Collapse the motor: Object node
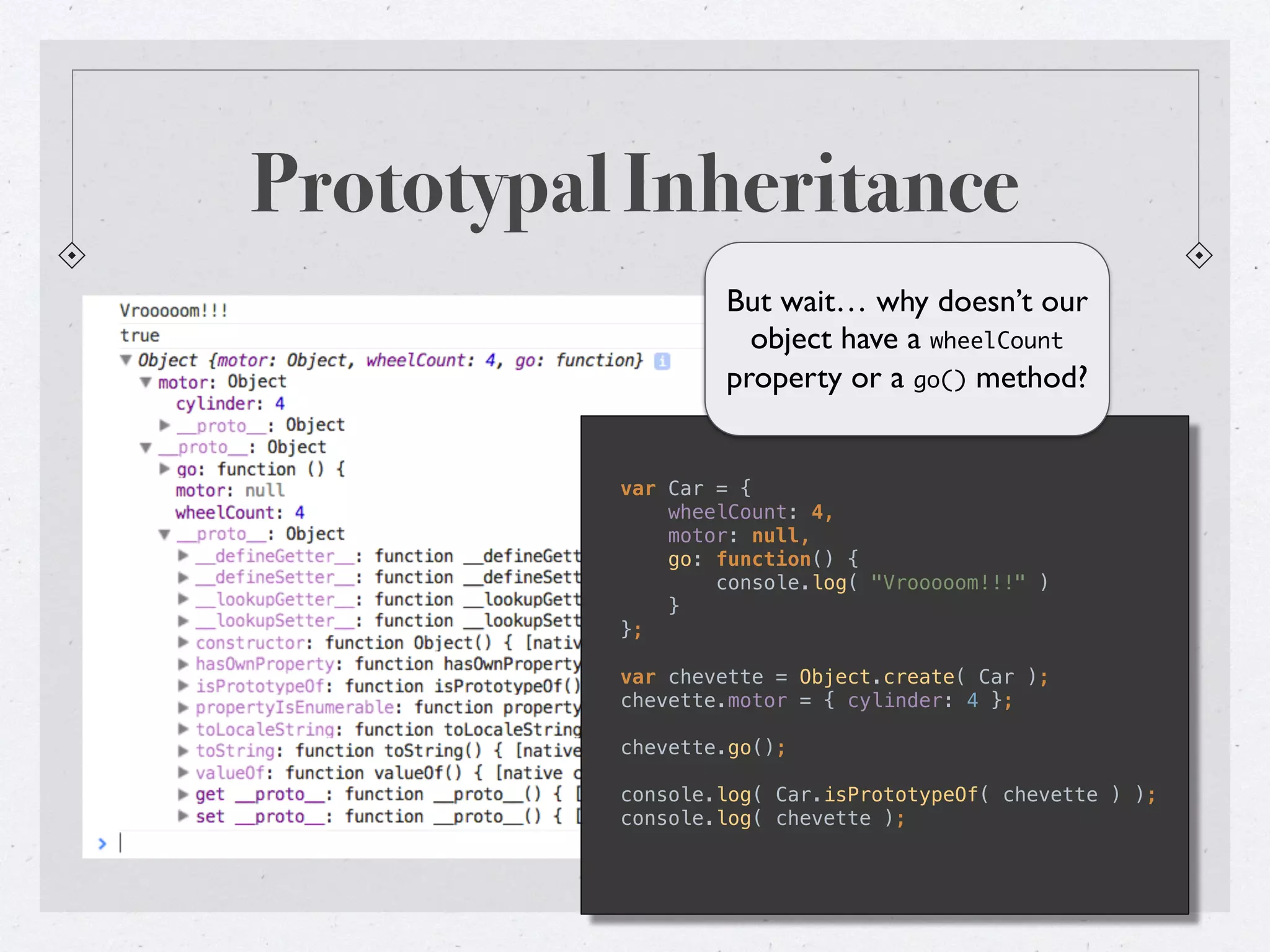The width and height of the screenshot is (1270, 952). pyautogui.click(x=146, y=382)
